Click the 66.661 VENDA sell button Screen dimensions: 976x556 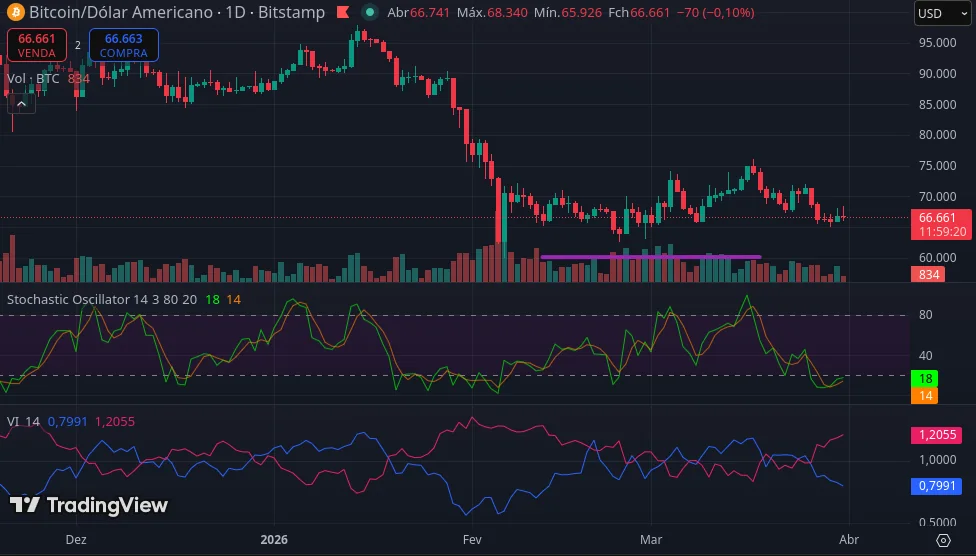[38, 45]
